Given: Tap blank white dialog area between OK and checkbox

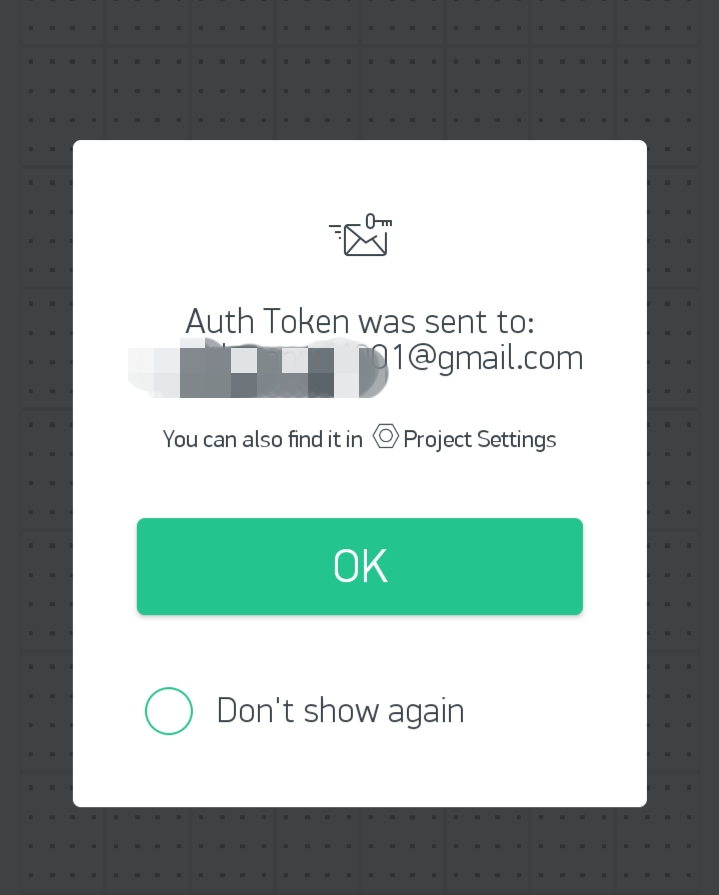Looking at the screenshot, I should pyautogui.click(x=360, y=651).
